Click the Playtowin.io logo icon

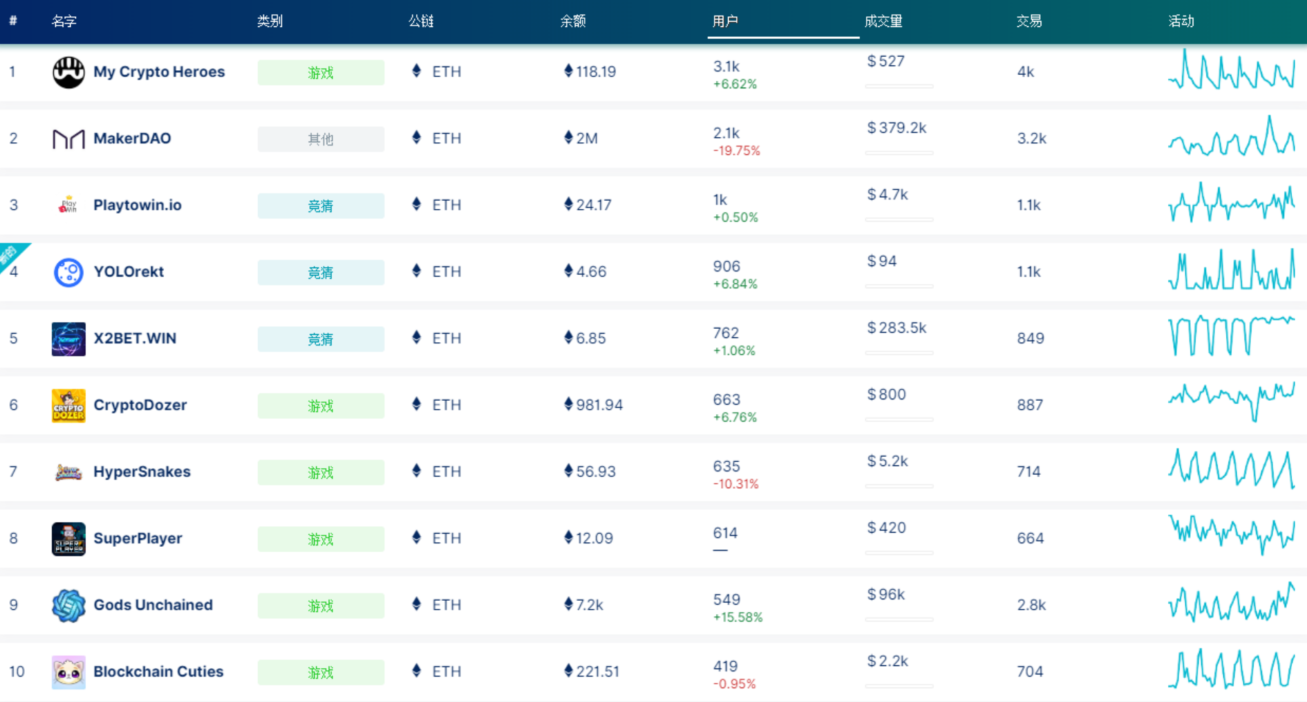coord(69,205)
